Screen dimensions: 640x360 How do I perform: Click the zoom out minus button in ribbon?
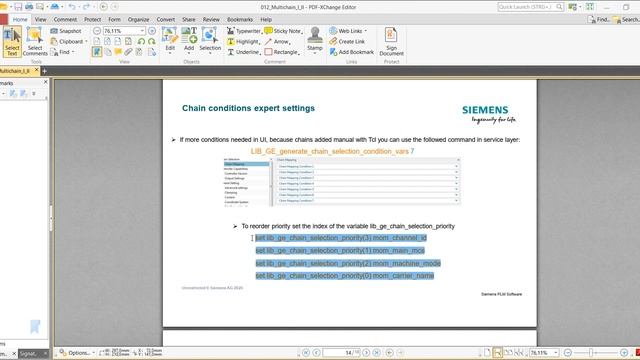point(97,31)
